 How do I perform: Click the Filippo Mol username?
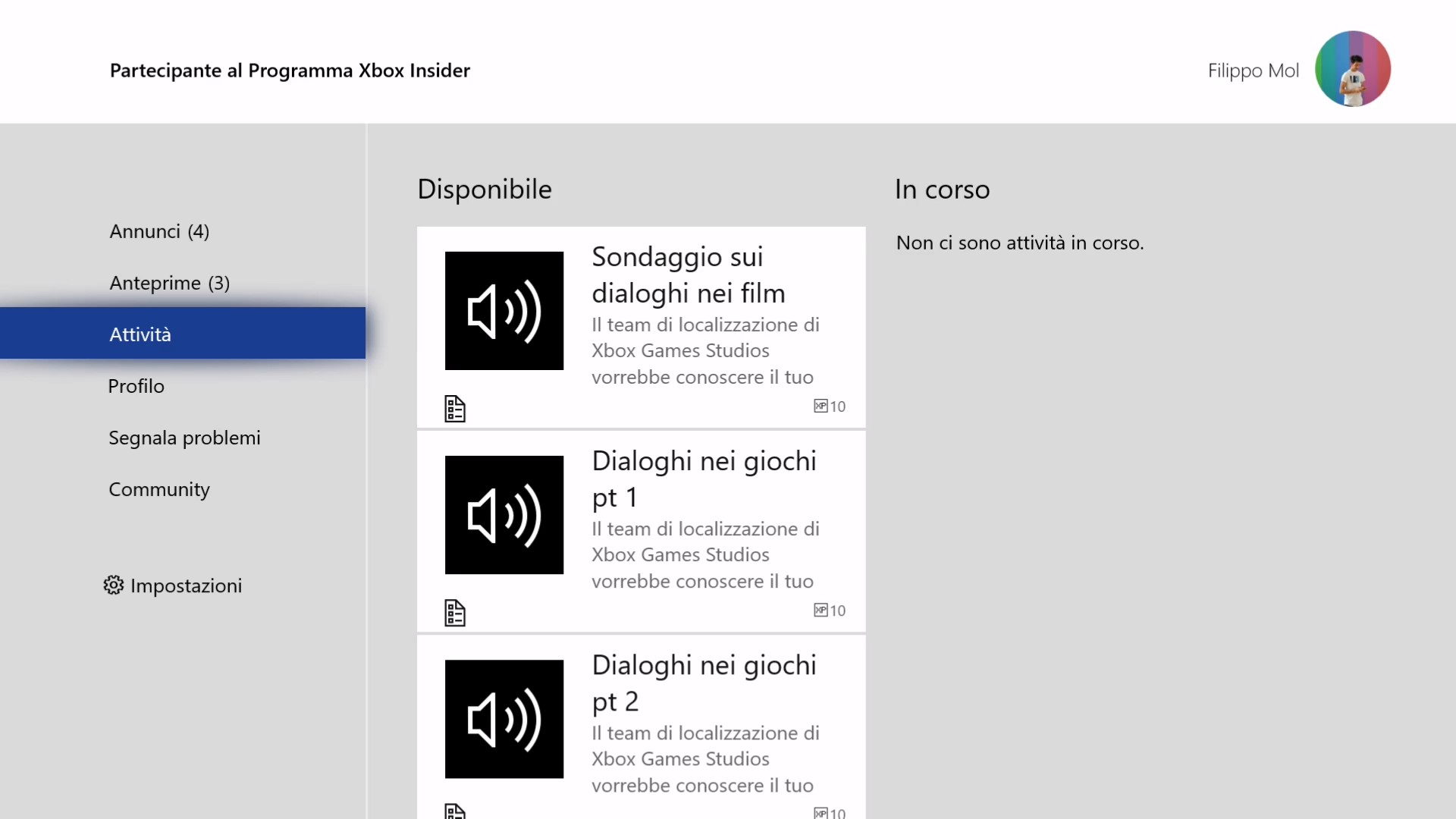[x=1253, y=71]
